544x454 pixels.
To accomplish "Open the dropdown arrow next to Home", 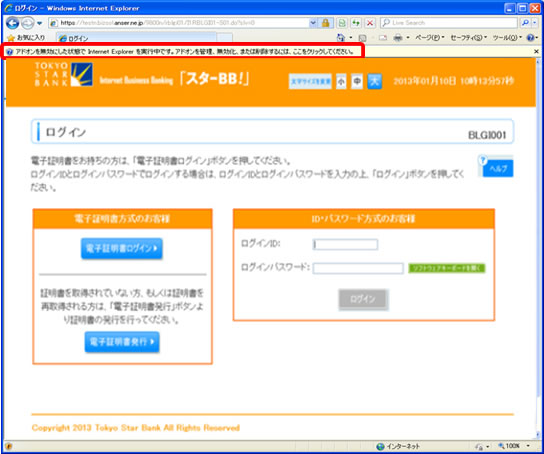I will [351, 37].
